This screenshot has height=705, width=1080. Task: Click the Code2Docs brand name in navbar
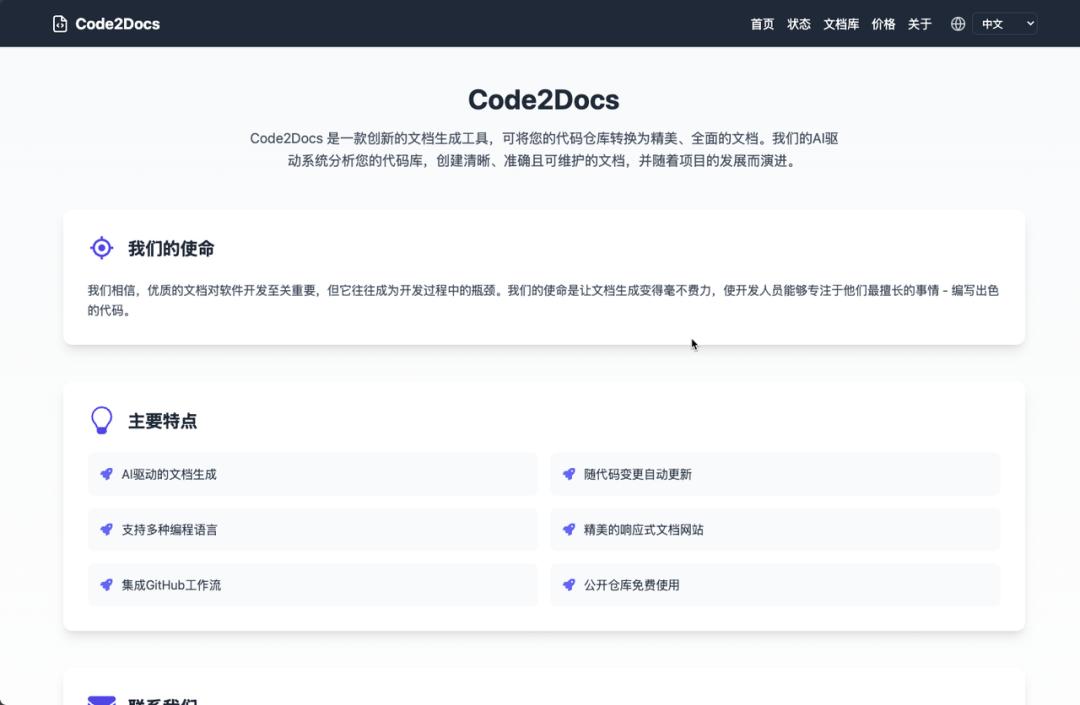pos(117,24)
